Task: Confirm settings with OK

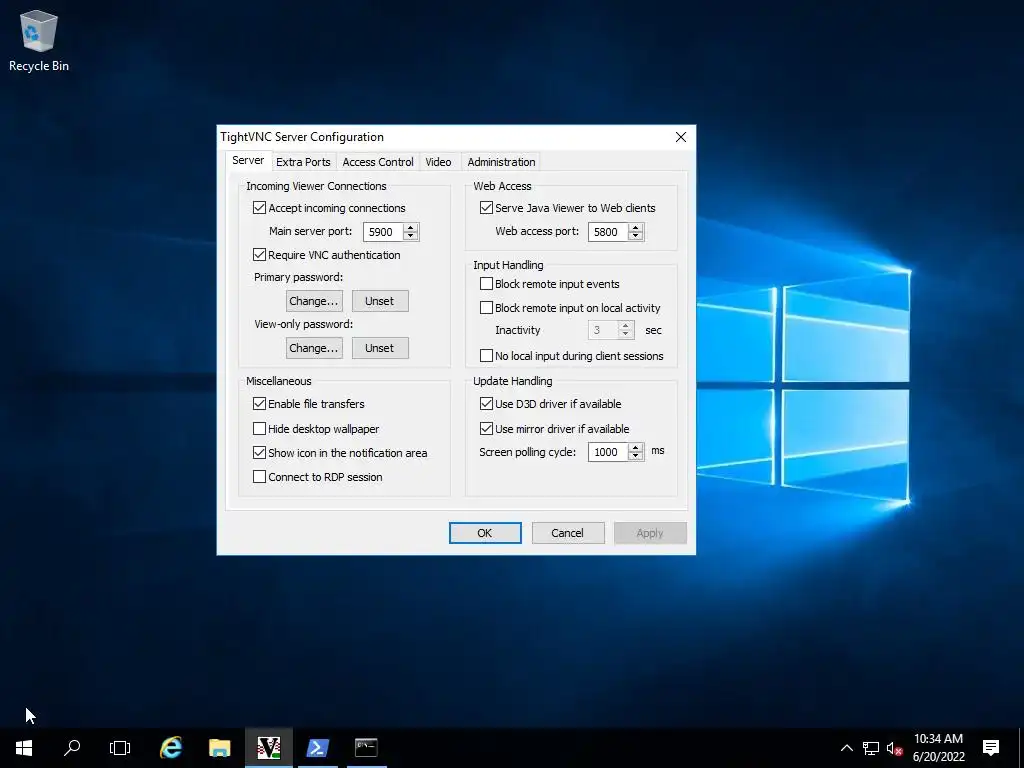Action: pos(485,533)
